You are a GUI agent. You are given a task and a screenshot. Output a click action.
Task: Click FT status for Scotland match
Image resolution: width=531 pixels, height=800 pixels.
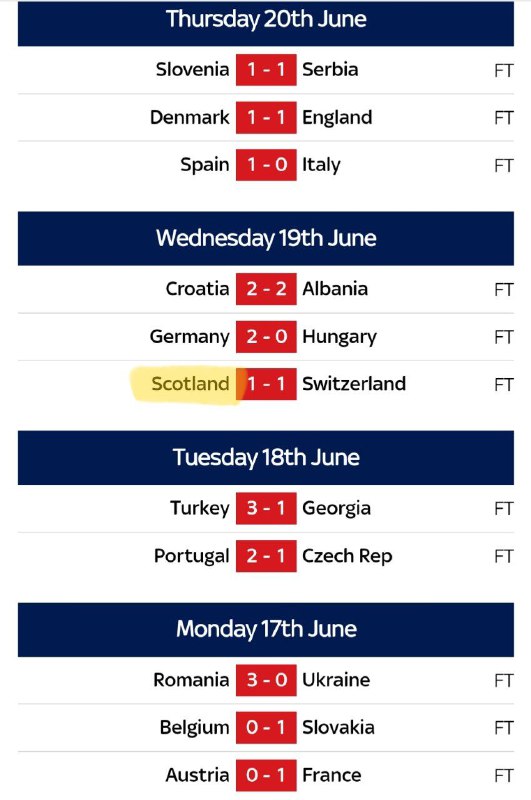point(503,384)
